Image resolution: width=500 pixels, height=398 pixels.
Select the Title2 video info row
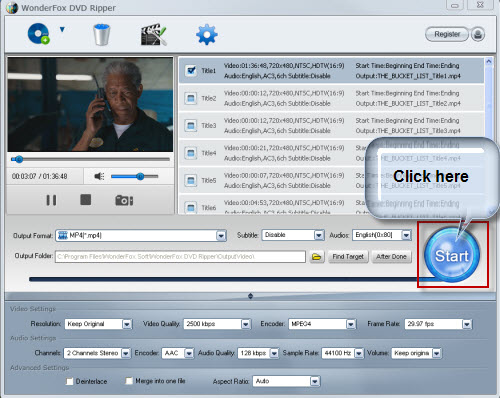point(331,98)
